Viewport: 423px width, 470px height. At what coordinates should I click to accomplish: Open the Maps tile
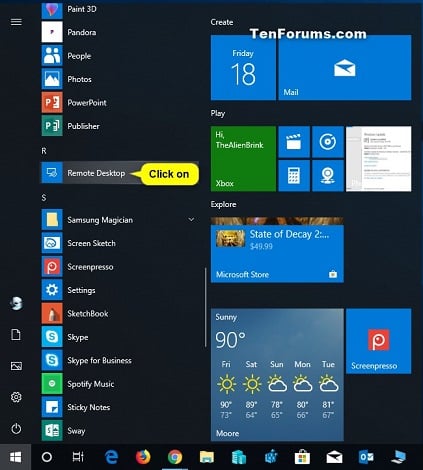tap(328, 175)
